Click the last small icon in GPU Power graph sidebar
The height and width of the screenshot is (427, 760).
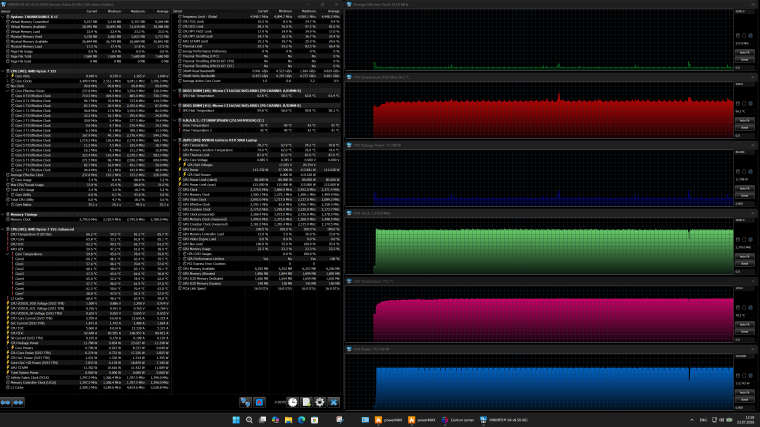751,376
